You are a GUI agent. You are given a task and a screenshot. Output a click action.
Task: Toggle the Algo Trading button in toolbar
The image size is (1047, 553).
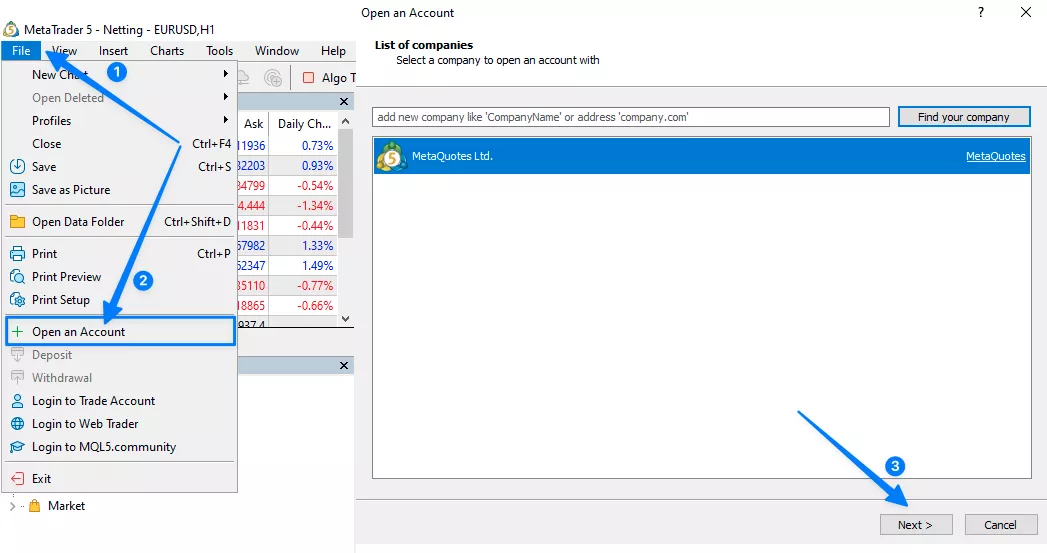coord(324,78)
